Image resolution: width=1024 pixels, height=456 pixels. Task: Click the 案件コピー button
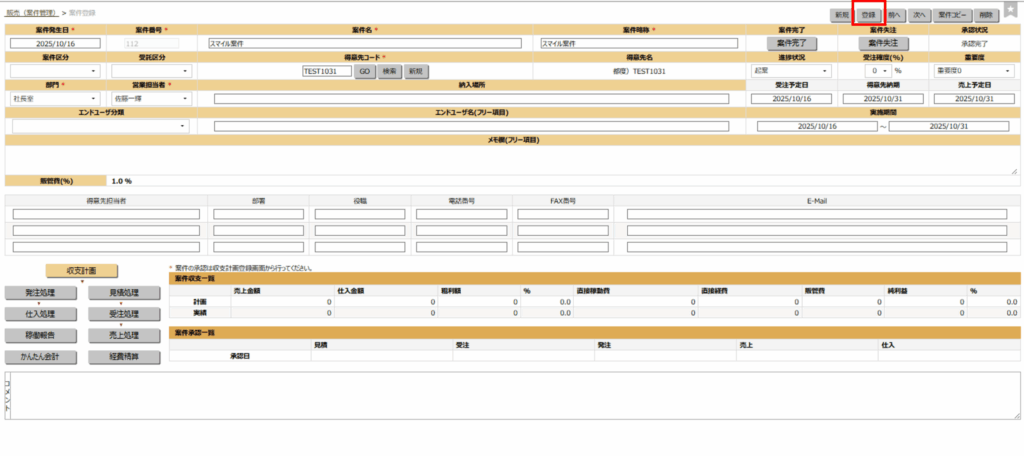952,15
